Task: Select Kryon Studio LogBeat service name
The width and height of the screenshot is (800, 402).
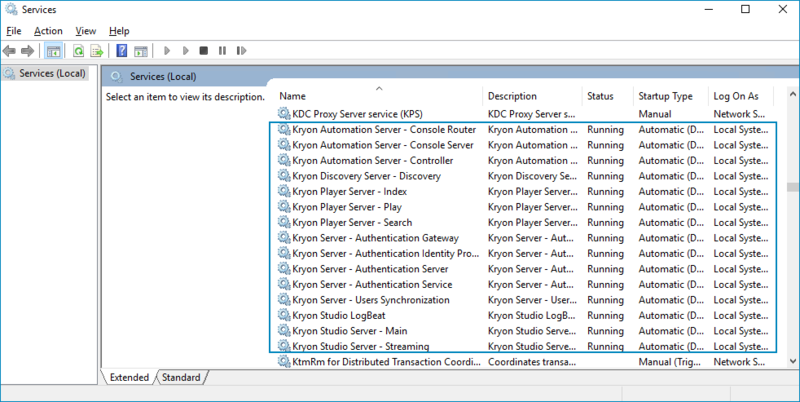Action: (x=339, y=315)
